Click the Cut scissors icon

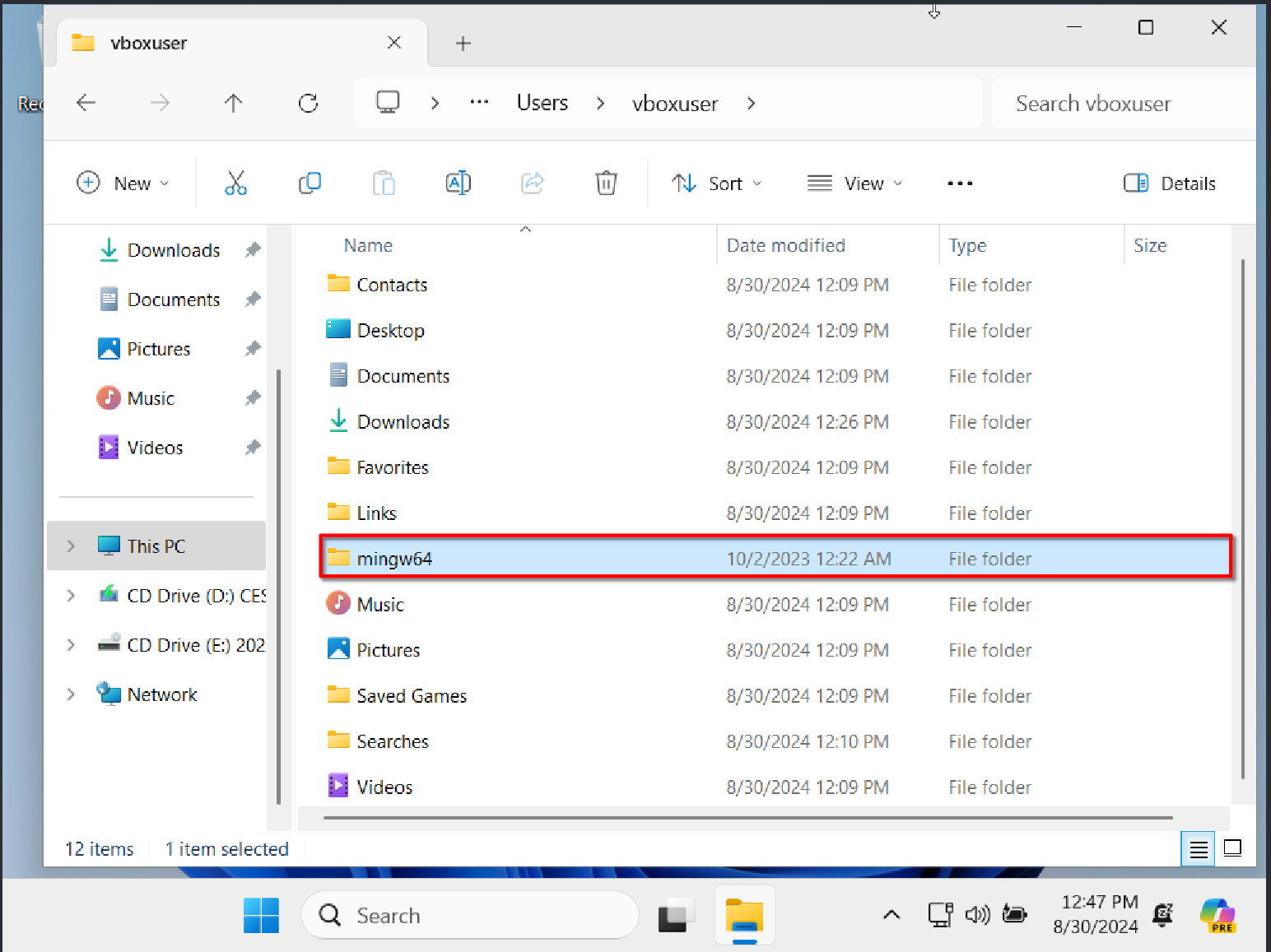coord(235,183)
